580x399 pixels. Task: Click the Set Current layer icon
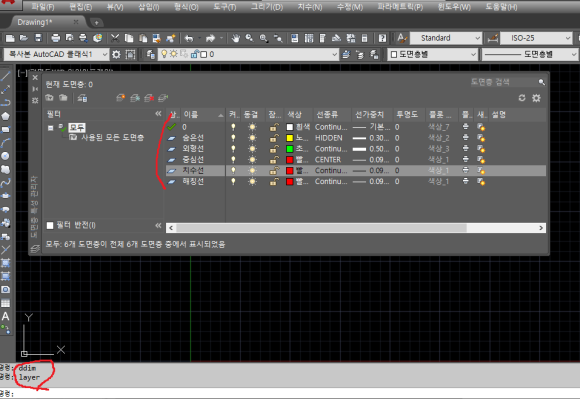pyautogui.click(x=163, y=98)
